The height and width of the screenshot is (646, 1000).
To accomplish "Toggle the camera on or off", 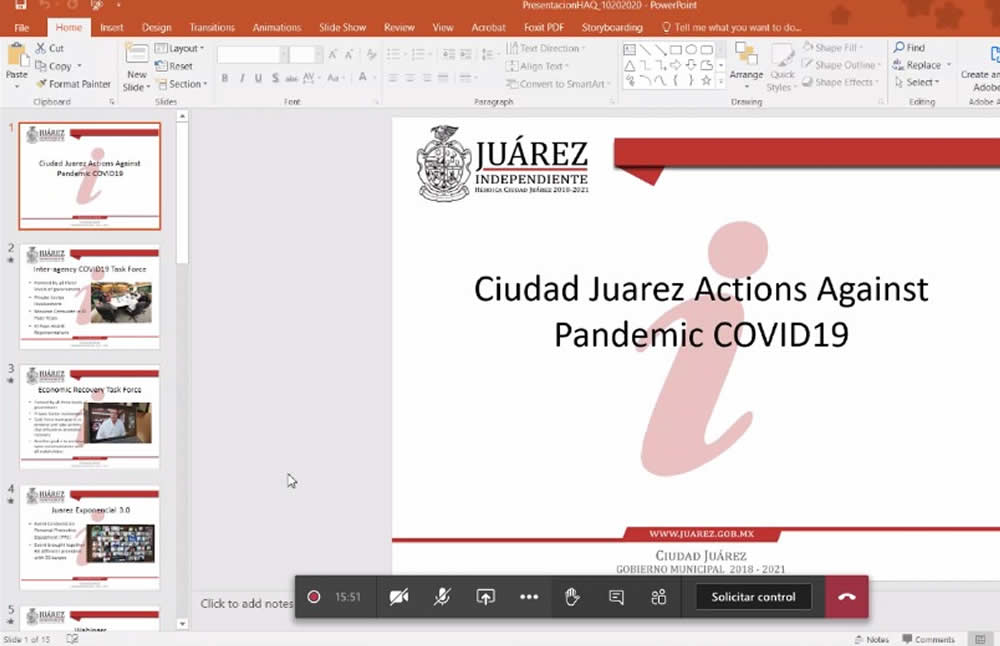I will 399,597.
